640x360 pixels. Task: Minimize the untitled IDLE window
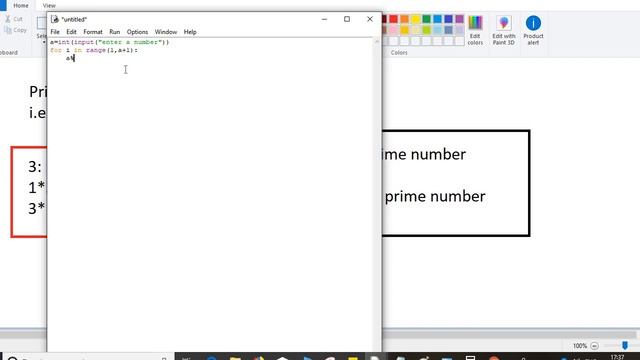pyautogui.click(x=324, y=19)
